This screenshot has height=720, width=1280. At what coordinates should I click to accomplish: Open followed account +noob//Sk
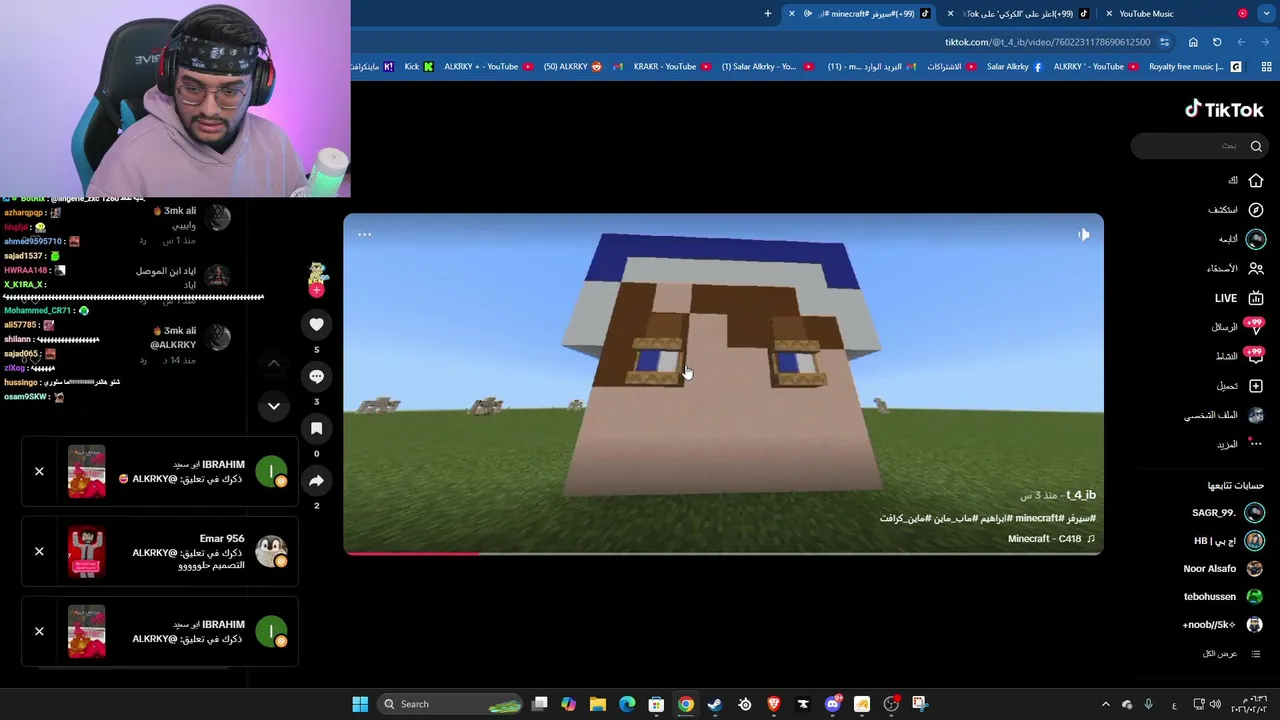[1223, 625]
